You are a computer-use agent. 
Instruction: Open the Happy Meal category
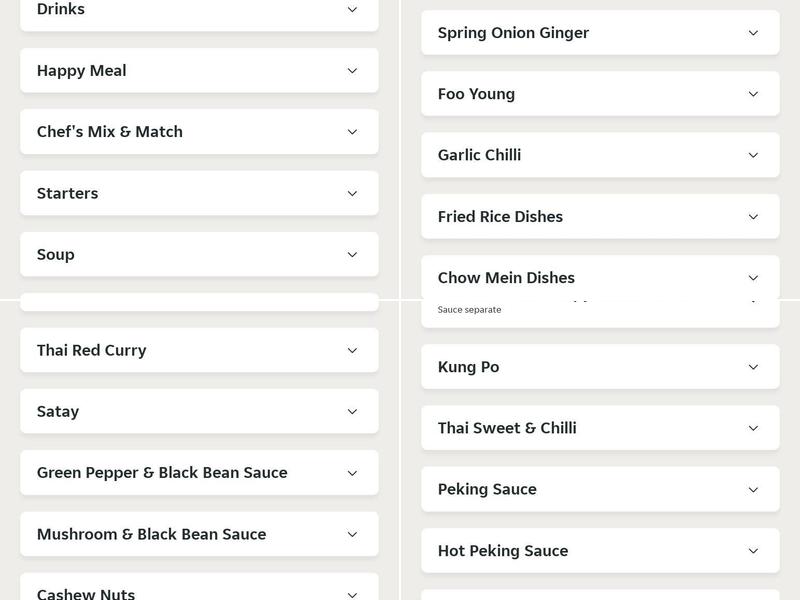point(199,70)
